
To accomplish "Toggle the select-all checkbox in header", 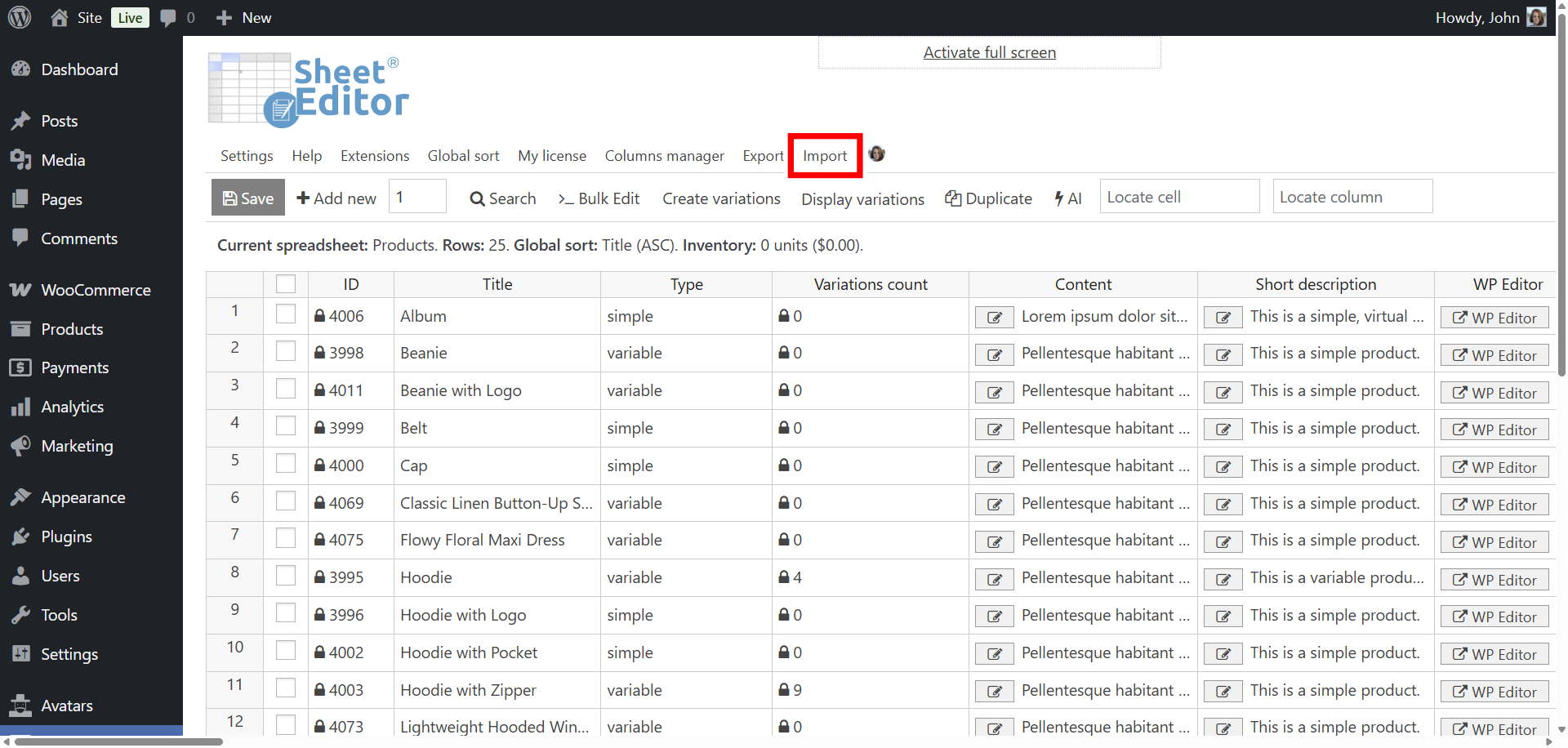I will coord(286,284).
